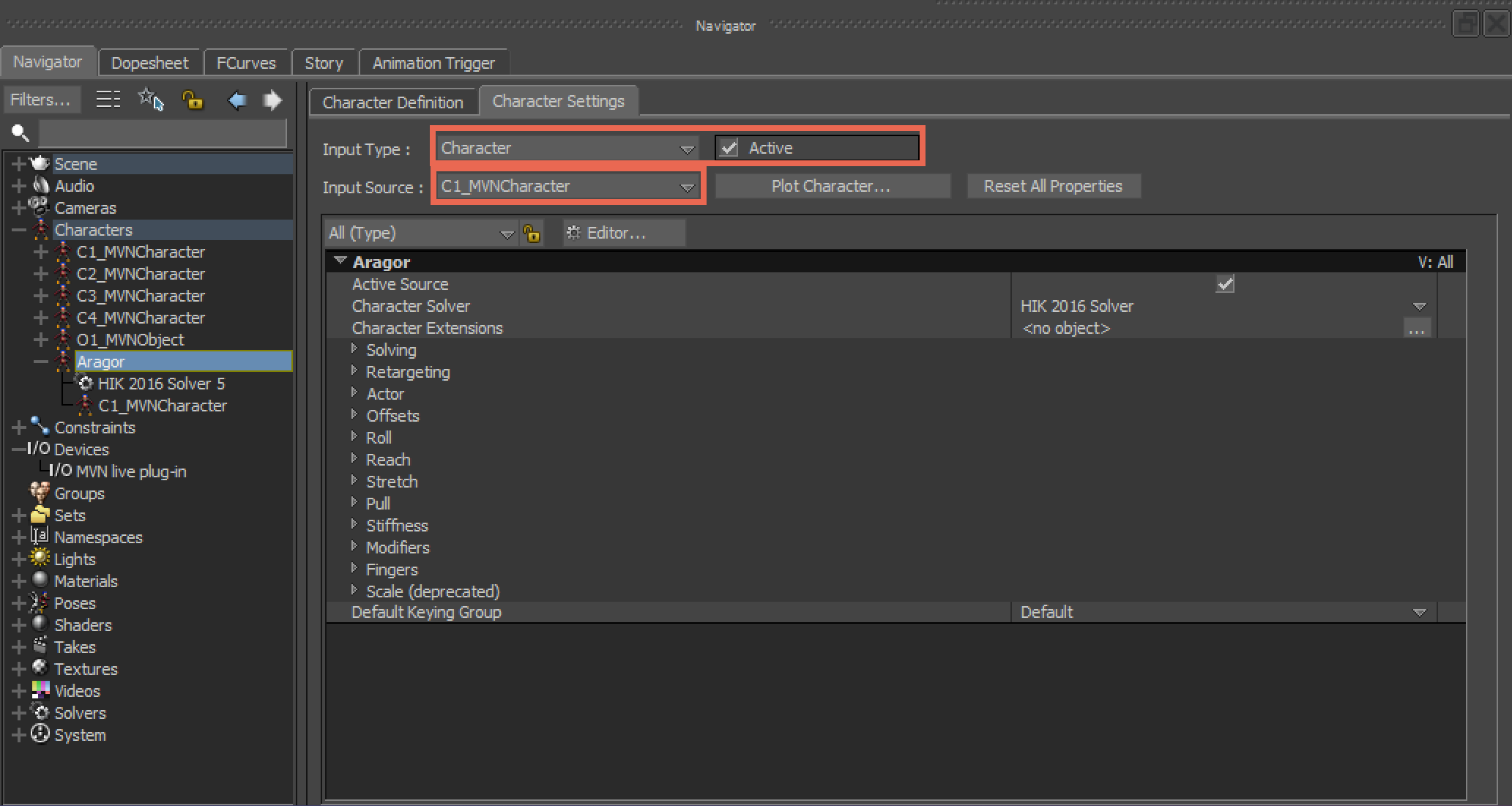This screenshot has width=1512, height=806.
Task: Click Reset All Properties button
Action: coord(1053,186)
